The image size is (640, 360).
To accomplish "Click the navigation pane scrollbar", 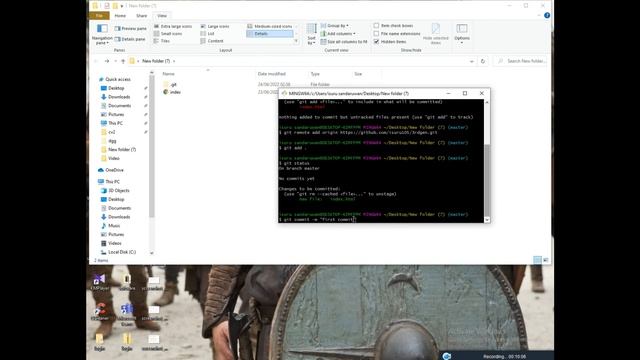I will (x=151, y=147).
